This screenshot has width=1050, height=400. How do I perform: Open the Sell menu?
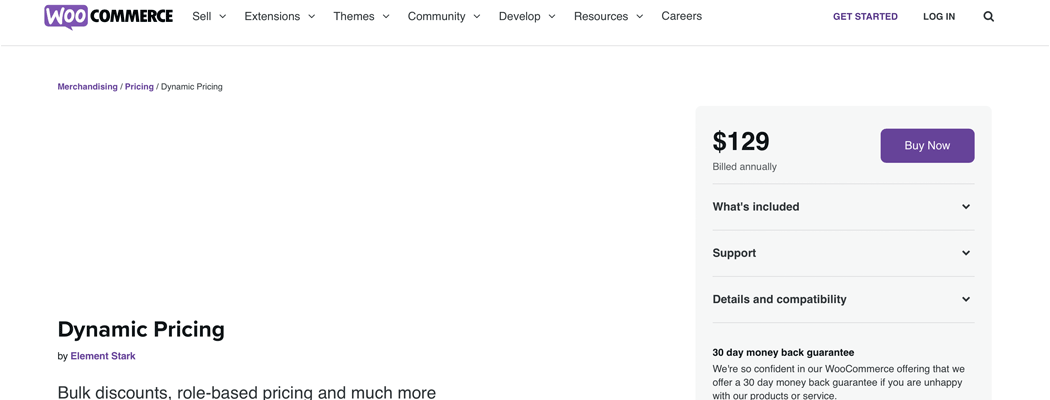point(209,16)
